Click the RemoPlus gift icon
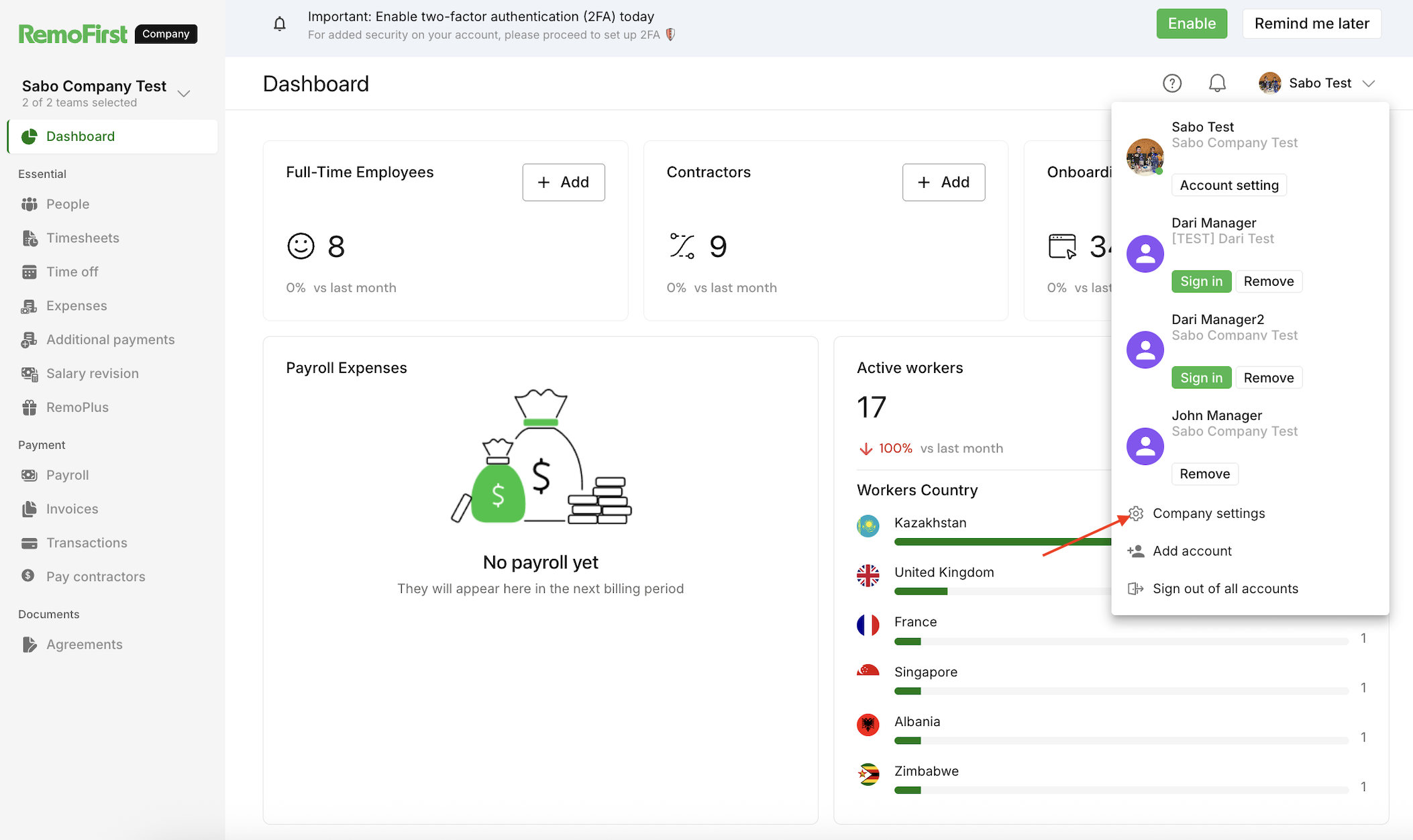Viewport: 1413px width, 840px height. (x=29, y=407)
